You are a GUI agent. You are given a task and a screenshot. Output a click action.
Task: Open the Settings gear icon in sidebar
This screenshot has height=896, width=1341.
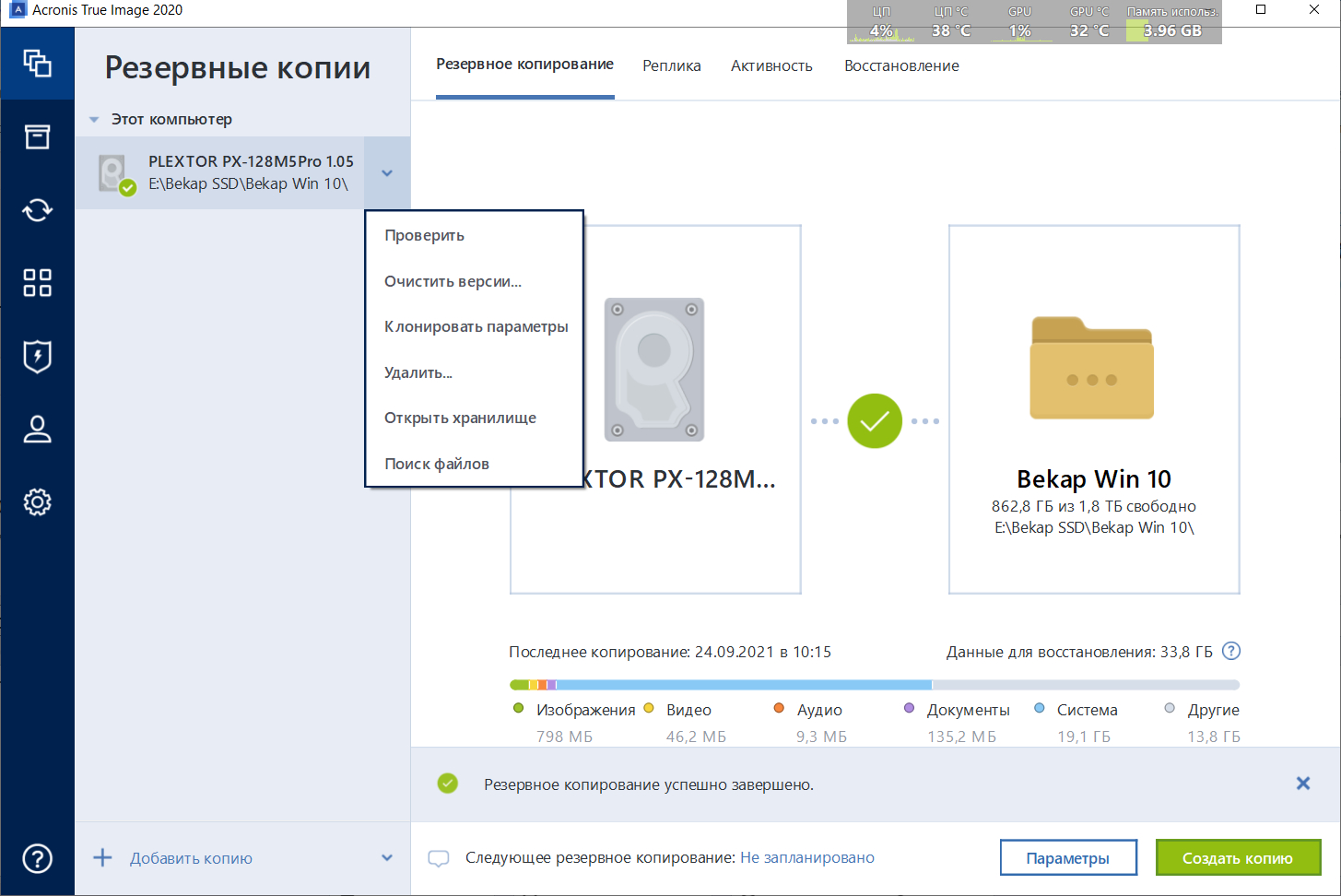[37, 502]
